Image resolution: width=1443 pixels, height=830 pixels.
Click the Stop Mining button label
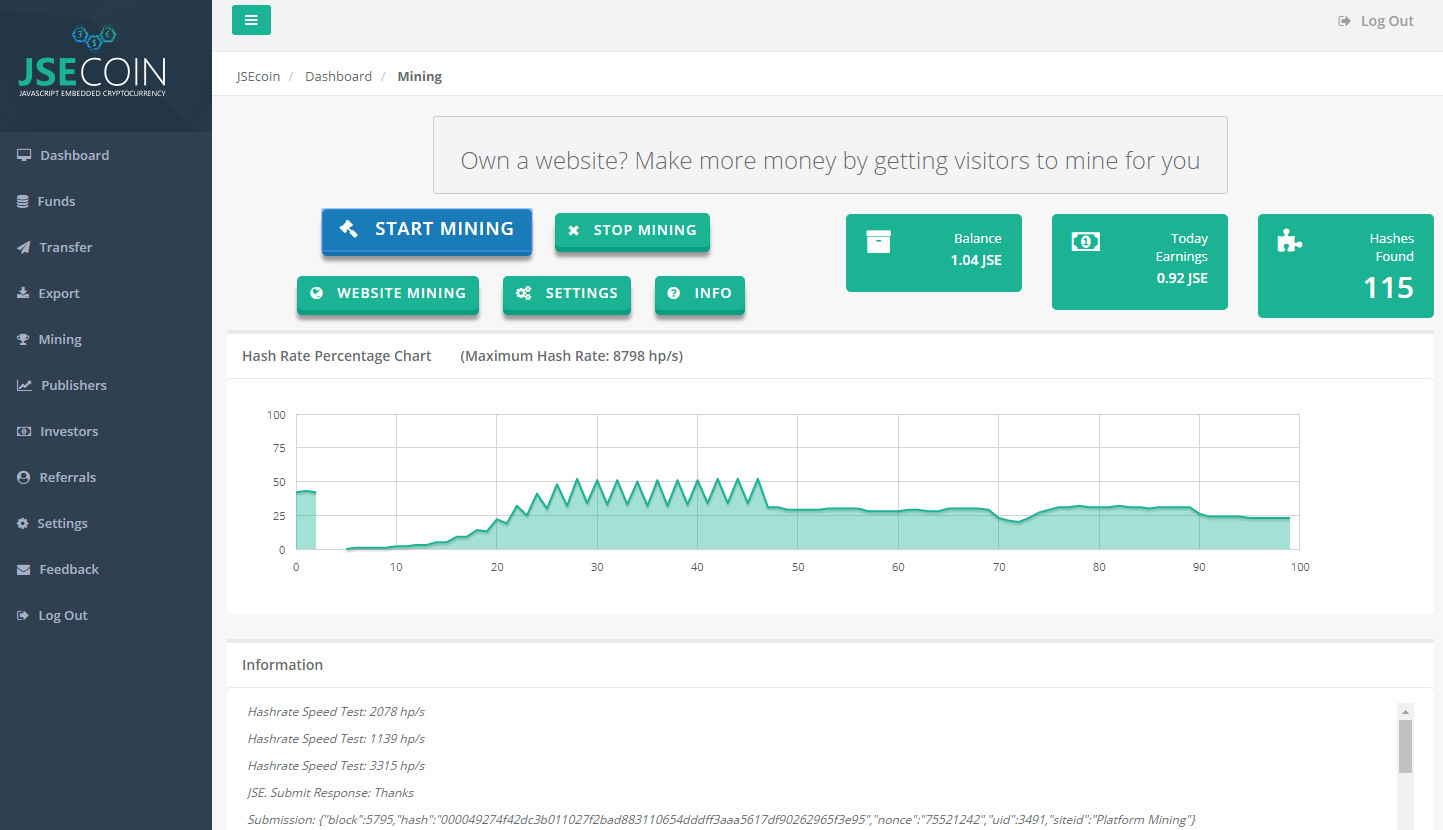pos(645,230)
